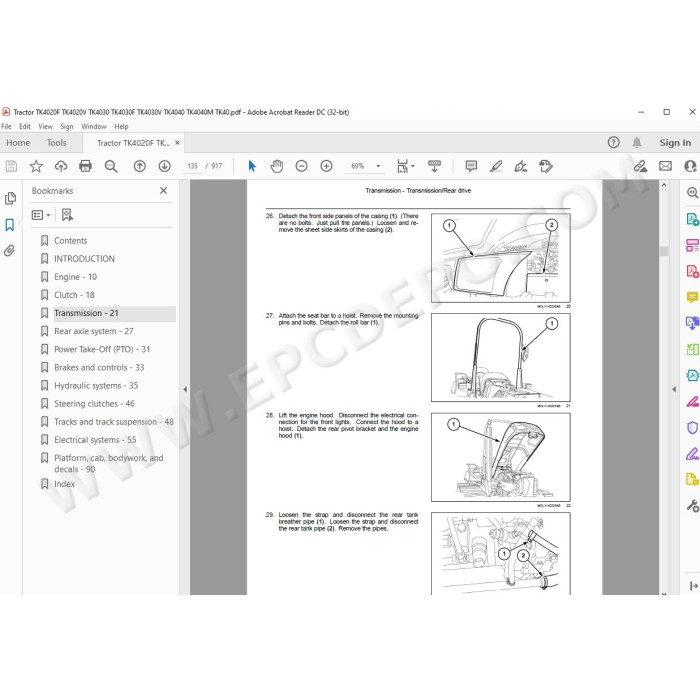This screenshot has width=700, height=700.
Task: Open the notifications bell
Action: click(x=637, y=142)
